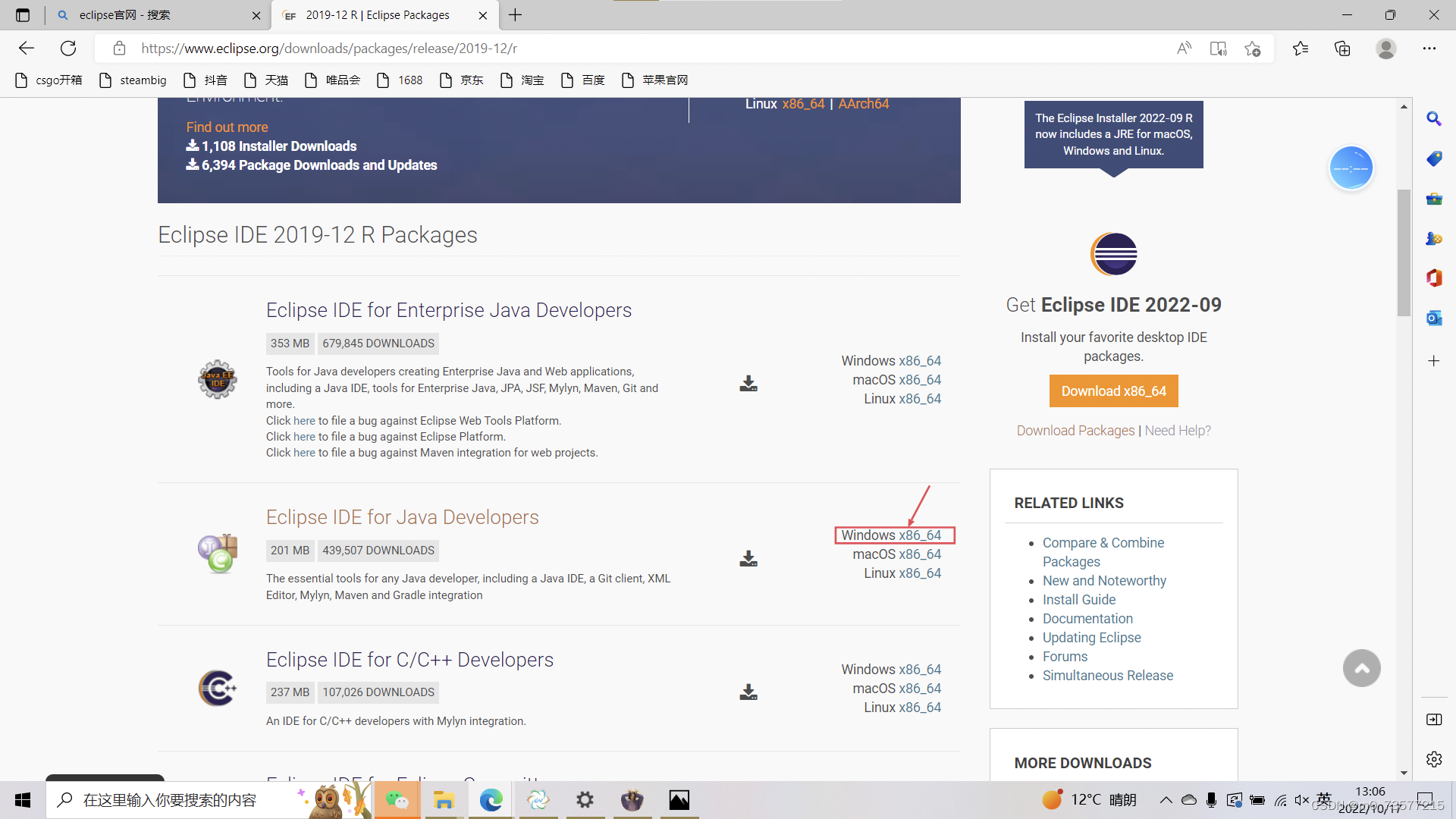Image resolution: width=1456 pixels, height=819 pixels.
Task: Open the 京东 bookmark
Action: (462, 80)
